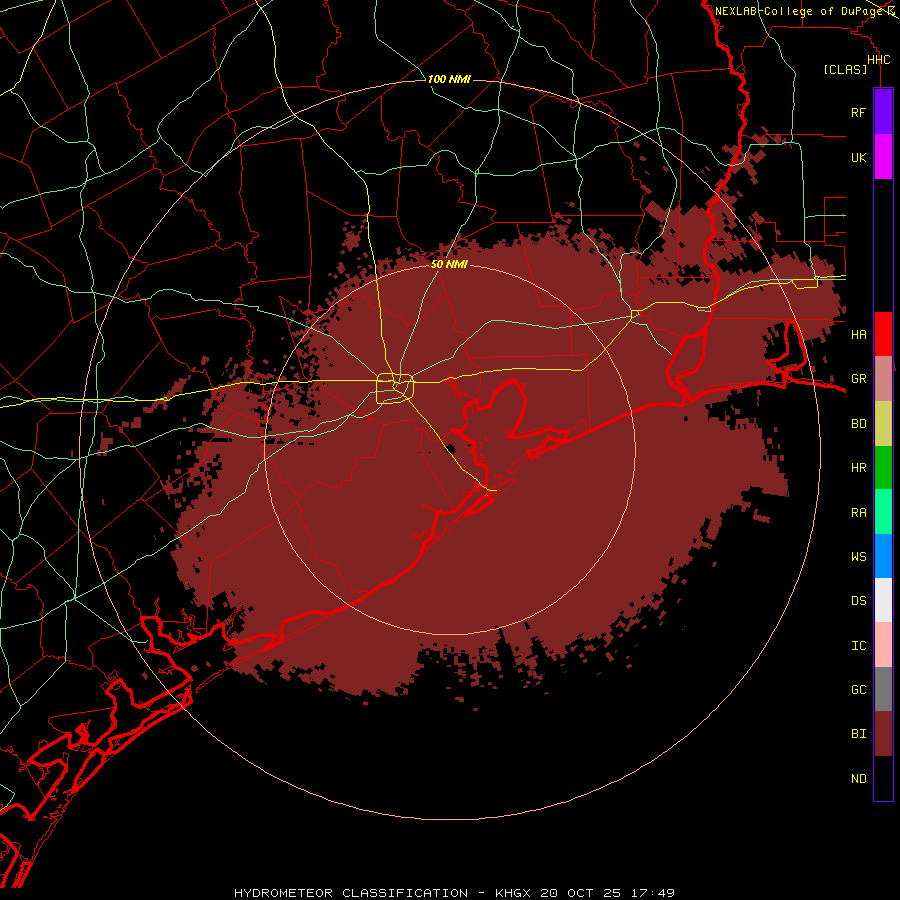
Task: Click the '17:49' timestamp text
Action: click(x=652, y=893)
